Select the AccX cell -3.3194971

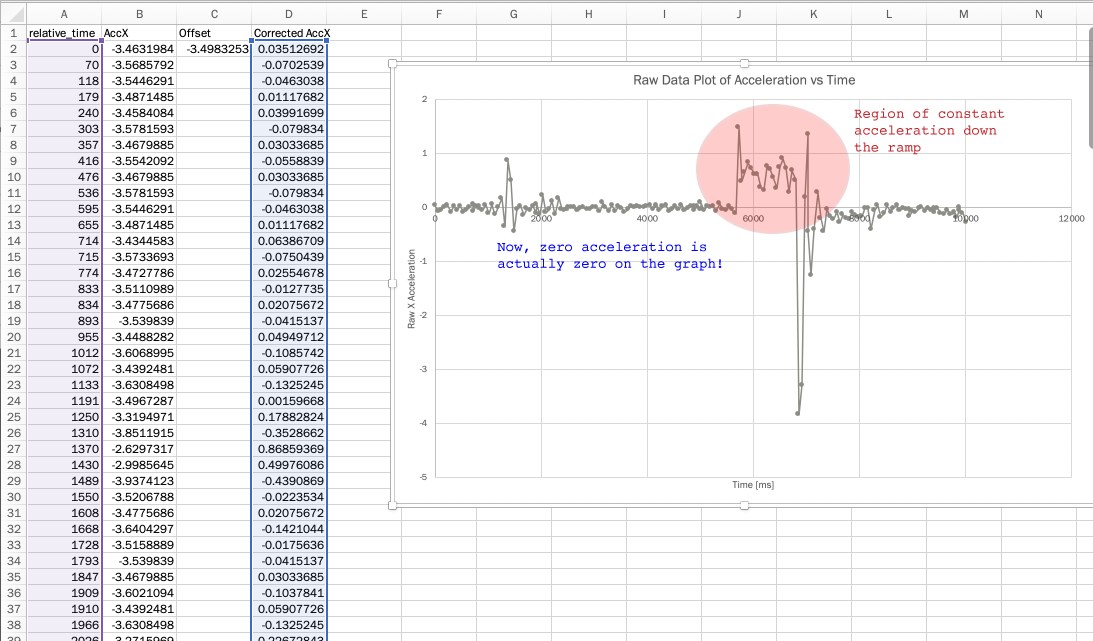(139, 417)
